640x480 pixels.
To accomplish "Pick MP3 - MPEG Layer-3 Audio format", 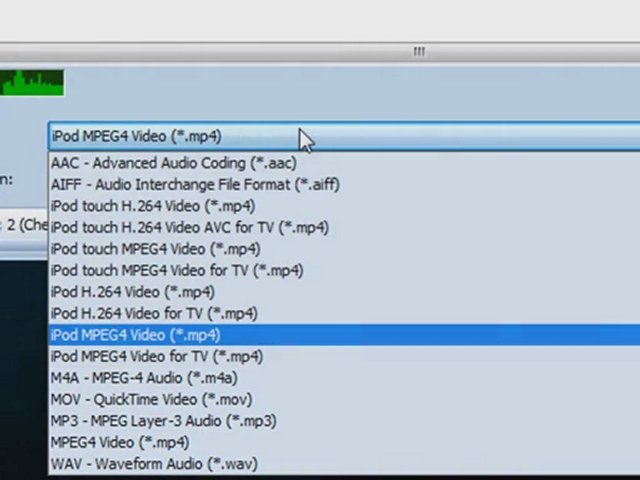I will [163, 421].
